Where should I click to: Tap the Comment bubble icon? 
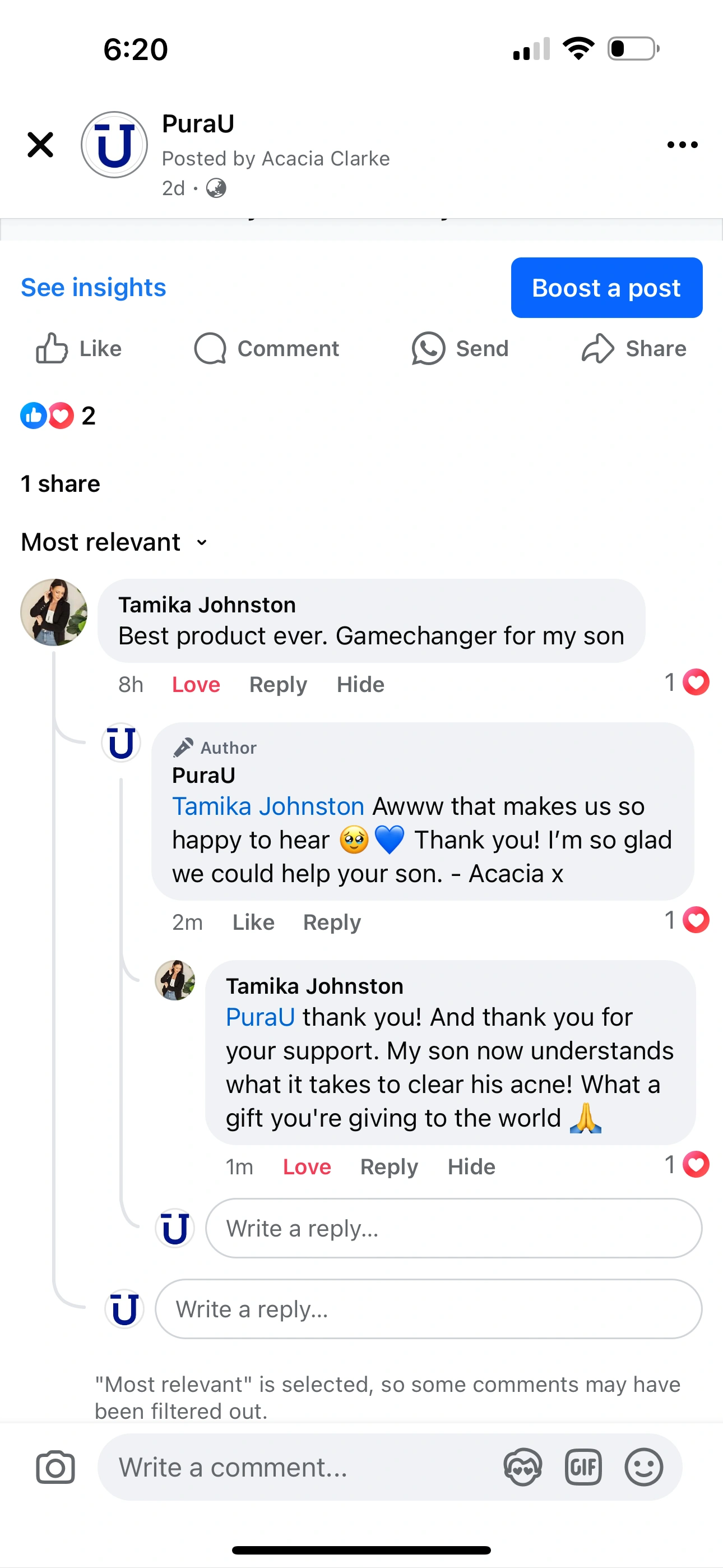click(210, 348)
